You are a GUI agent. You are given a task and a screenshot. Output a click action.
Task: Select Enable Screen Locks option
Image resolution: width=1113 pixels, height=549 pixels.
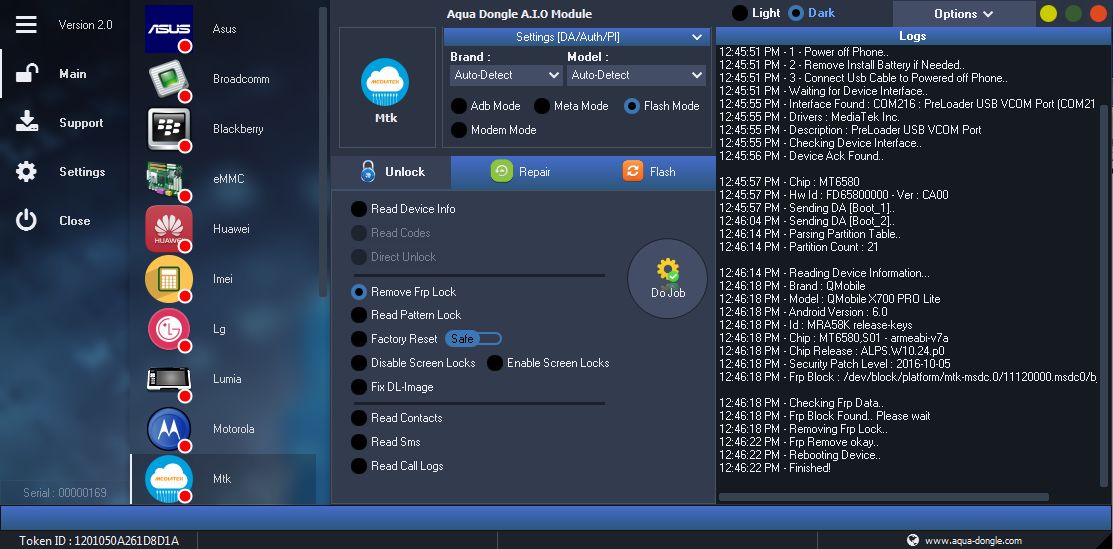[495, 363]
